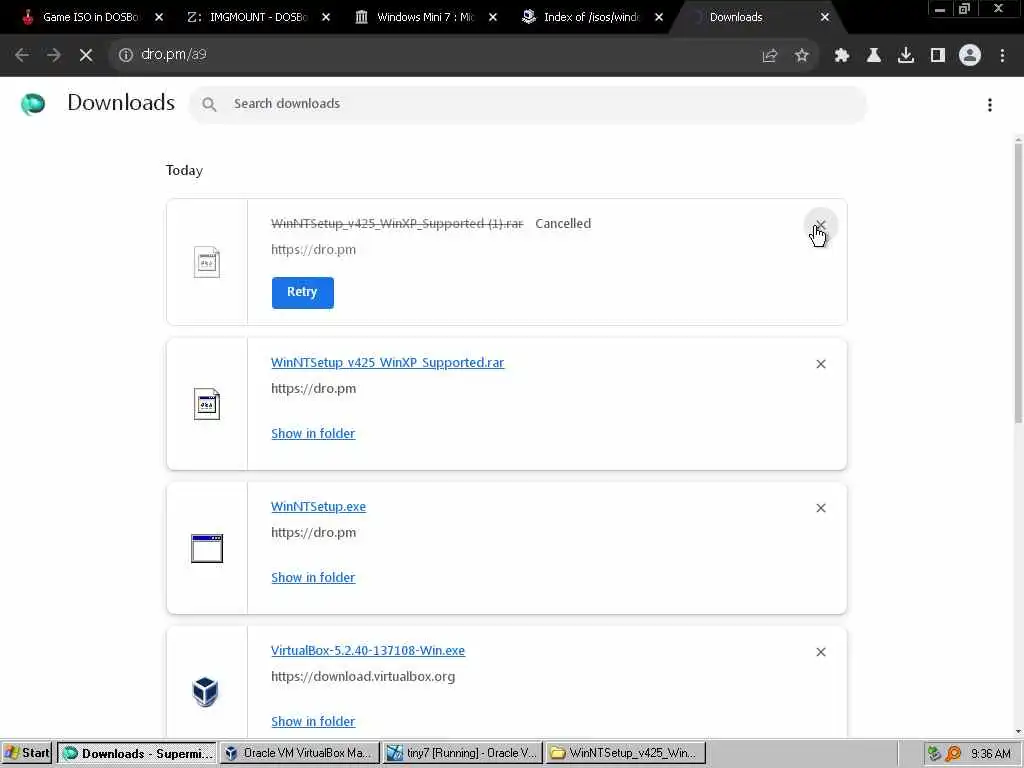This screenshot has width=1024, height=768.
Task: Click the page vertical scrollbar thumb
Action: point(1018,284)
